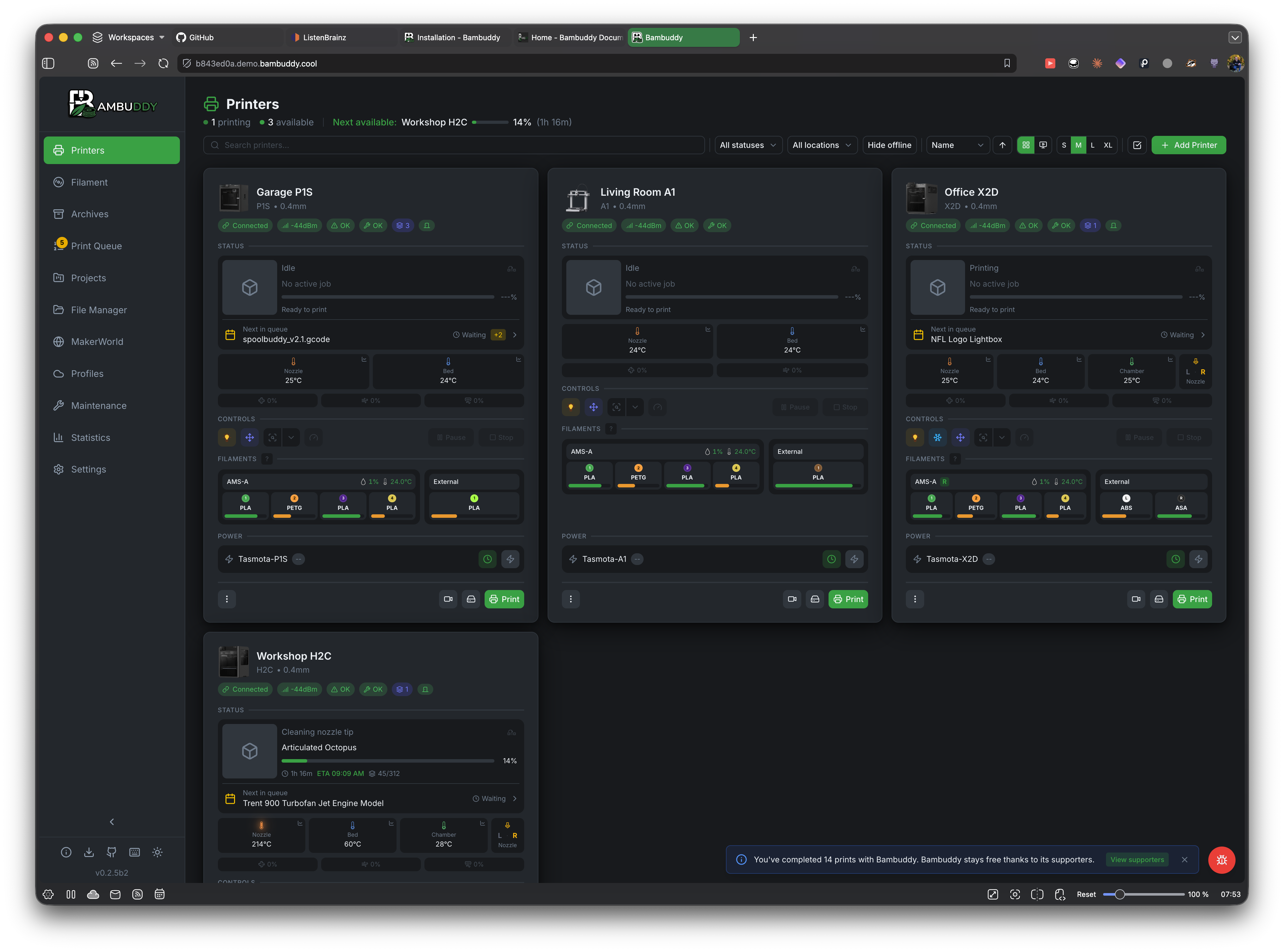Switch to monitor display view

1043,145
